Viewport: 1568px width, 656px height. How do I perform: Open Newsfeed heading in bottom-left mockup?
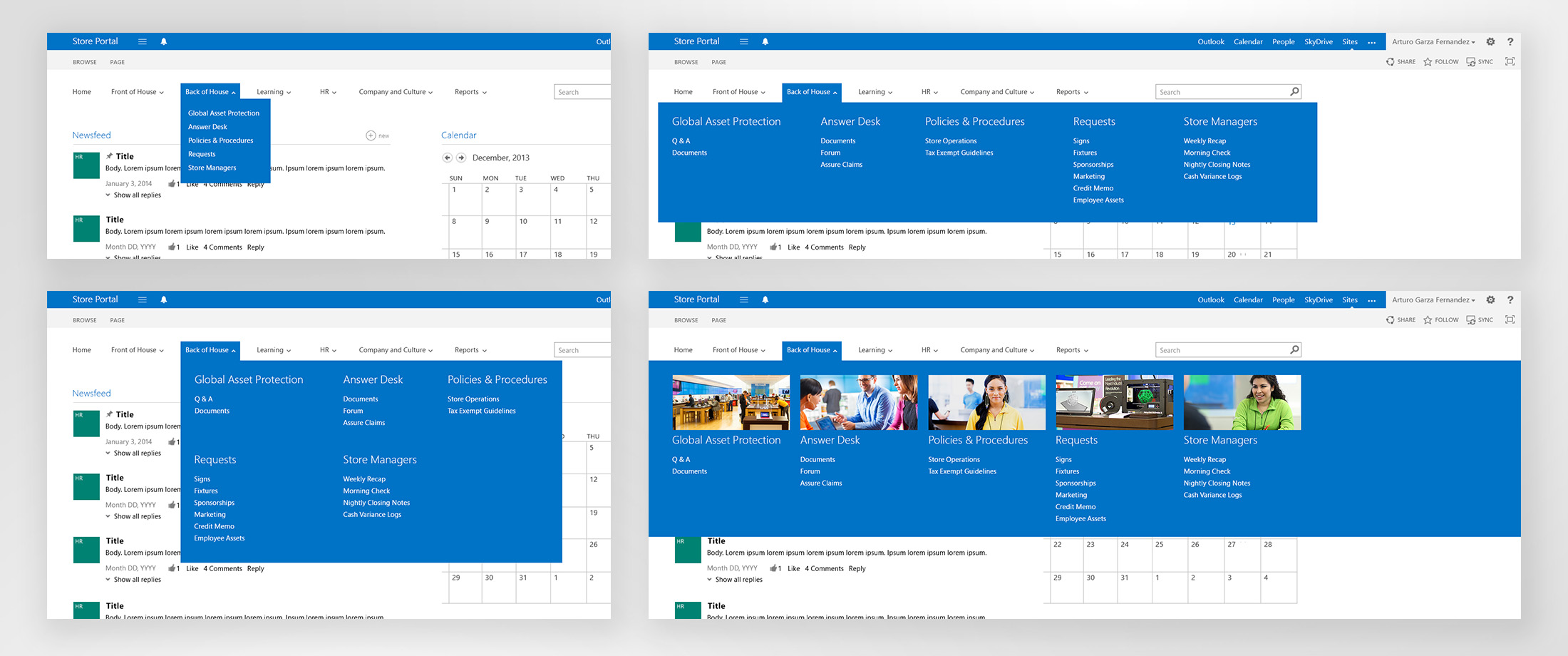pos(92,394)
